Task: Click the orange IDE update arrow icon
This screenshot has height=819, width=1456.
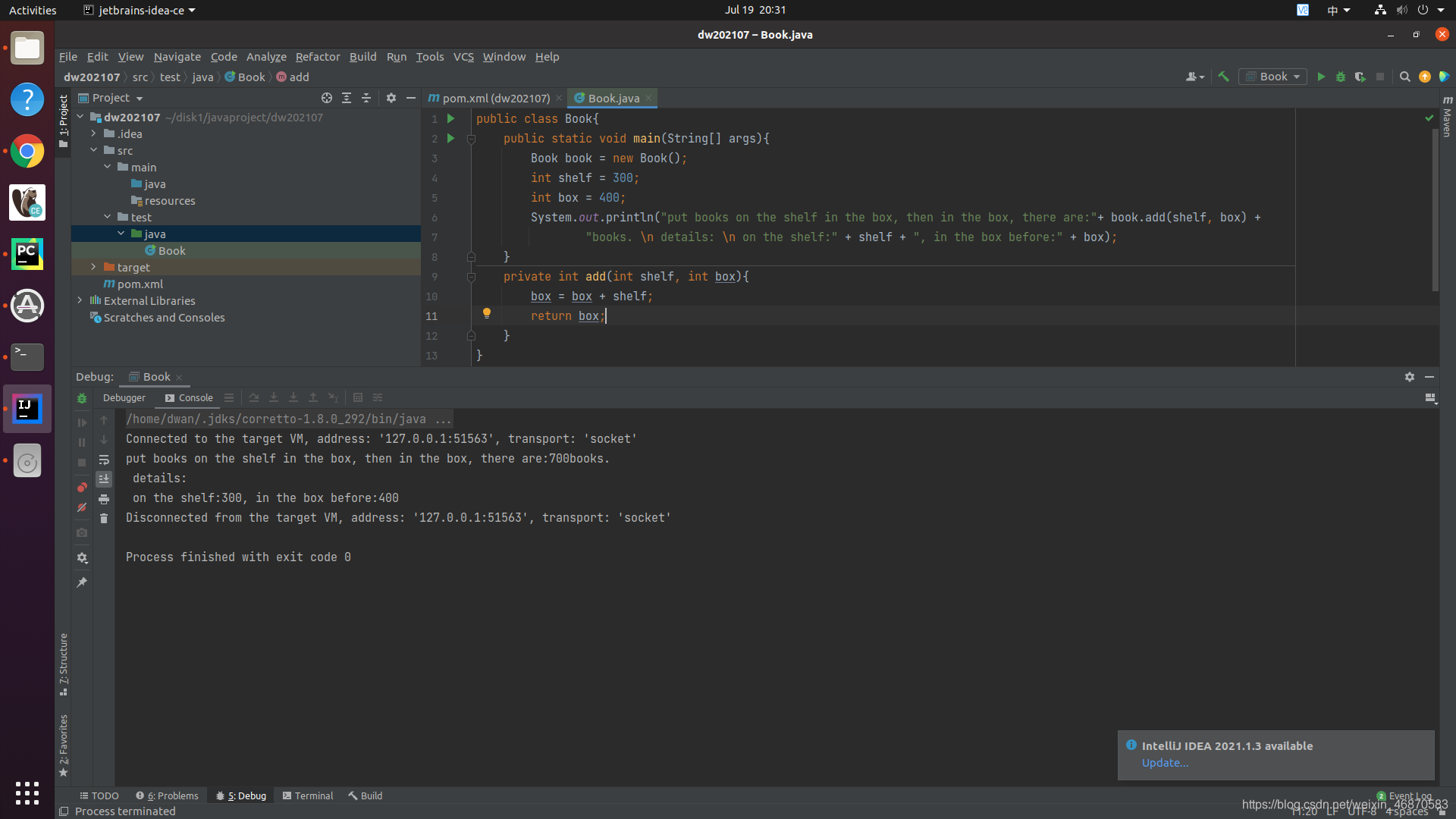Action: 1425,77
